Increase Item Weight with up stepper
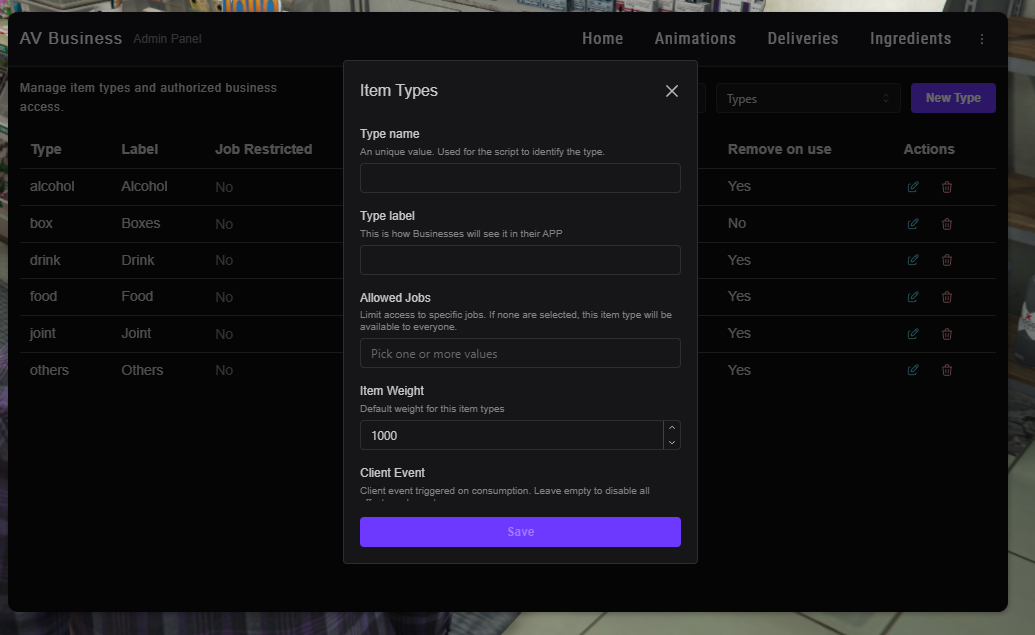Image resolution: width=1035 pixels, height=635 pixels. click(x=672, y=428)
